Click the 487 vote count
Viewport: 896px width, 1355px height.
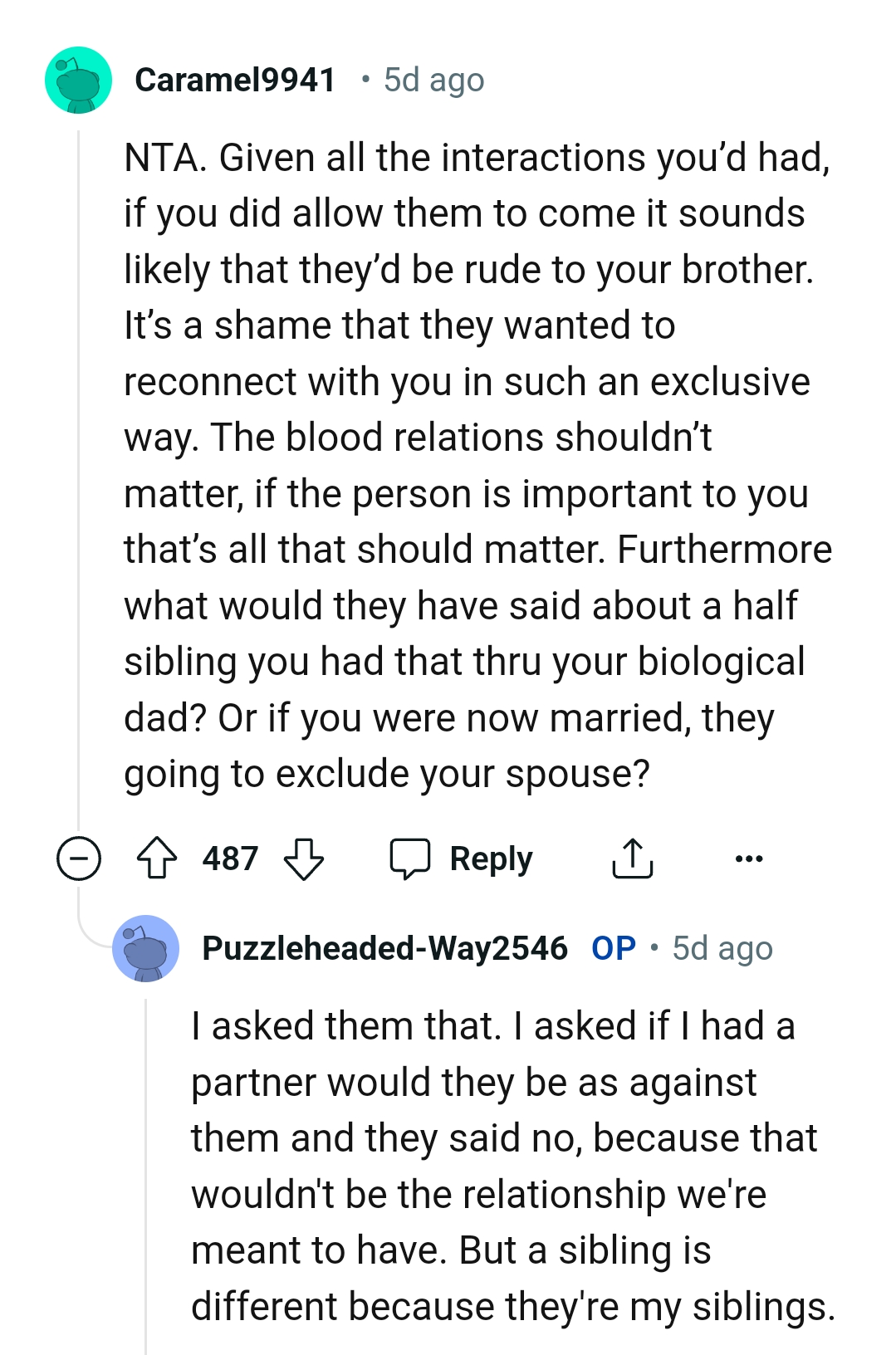pyautogui.click(x=230, y=858)
